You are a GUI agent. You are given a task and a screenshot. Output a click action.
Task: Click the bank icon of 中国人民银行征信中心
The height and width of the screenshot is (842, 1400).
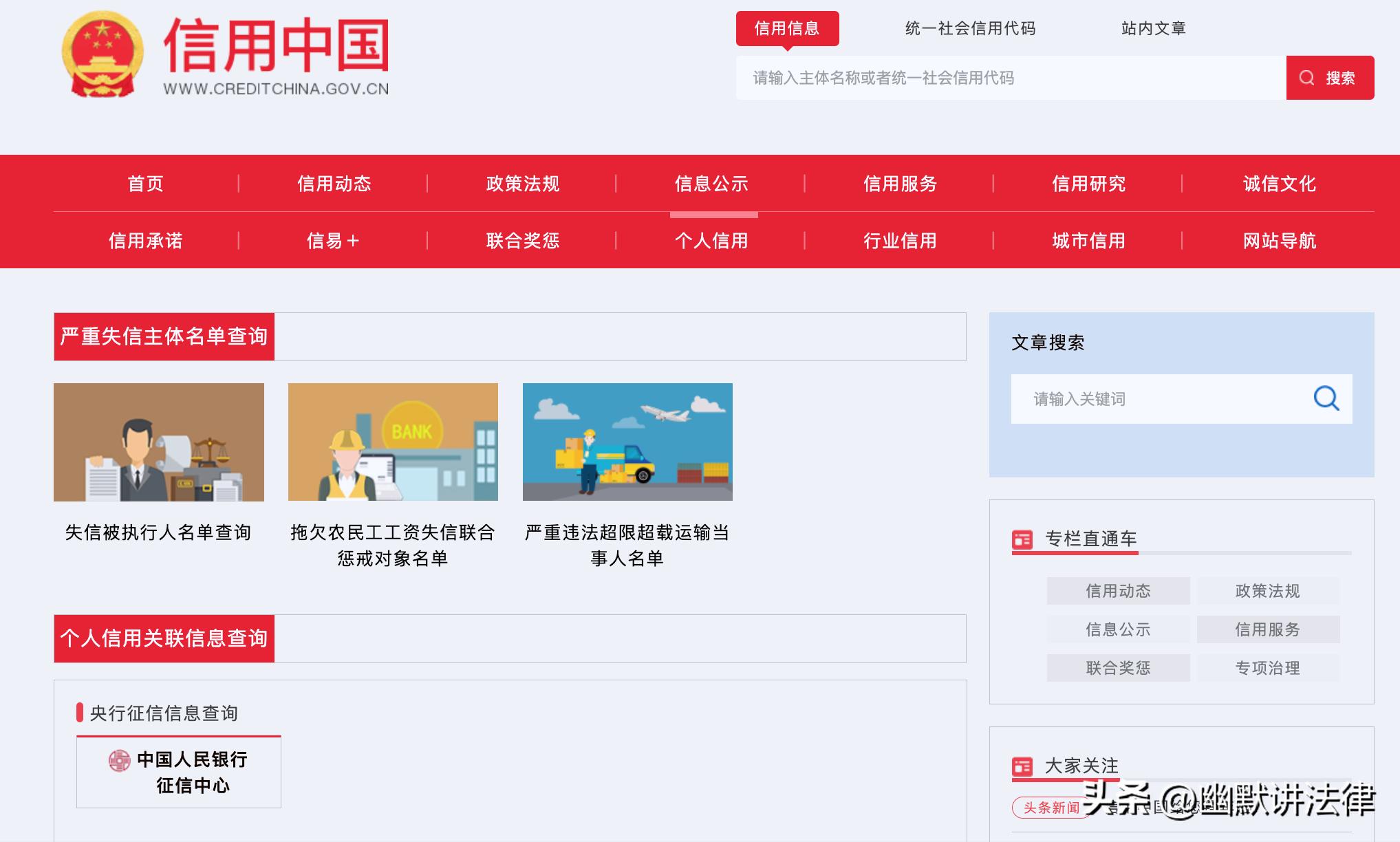click(x=118, y=762)
